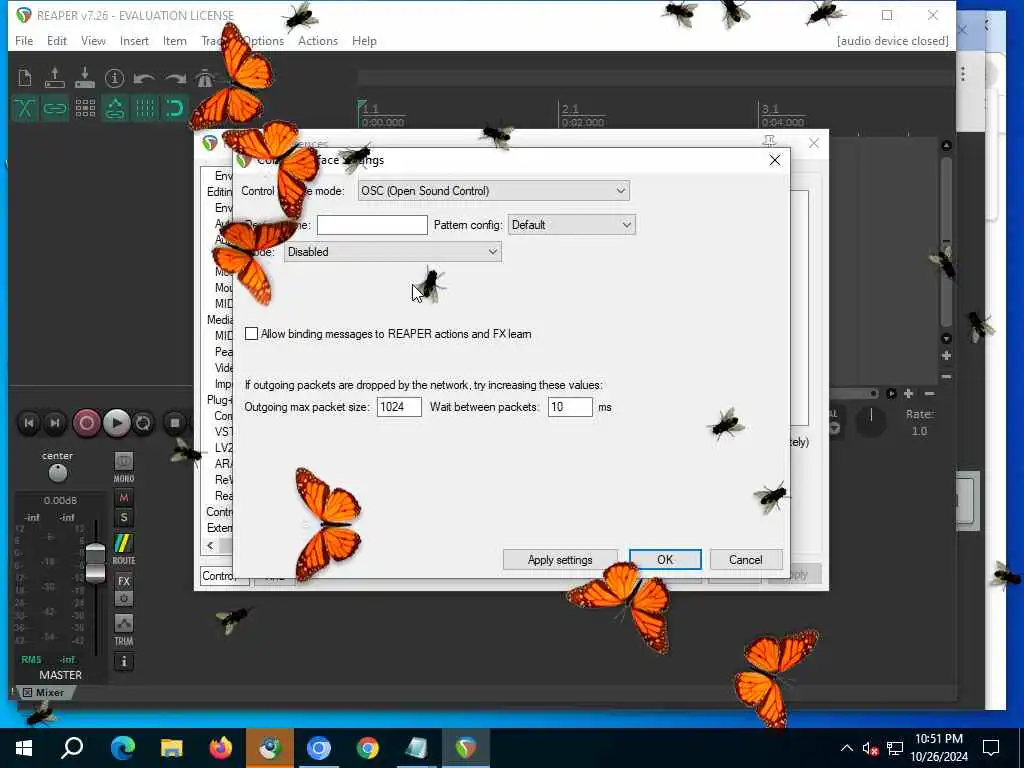Mute the master track M button
1024x768 pixels.
[123, 498]
